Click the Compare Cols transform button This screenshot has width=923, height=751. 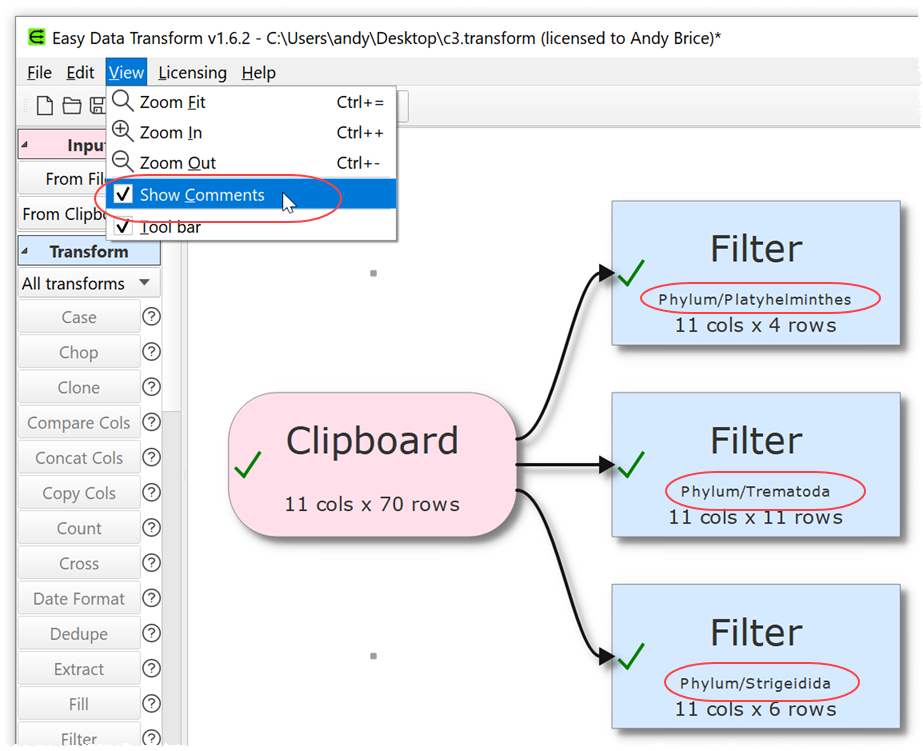click(x=79, y=423)
